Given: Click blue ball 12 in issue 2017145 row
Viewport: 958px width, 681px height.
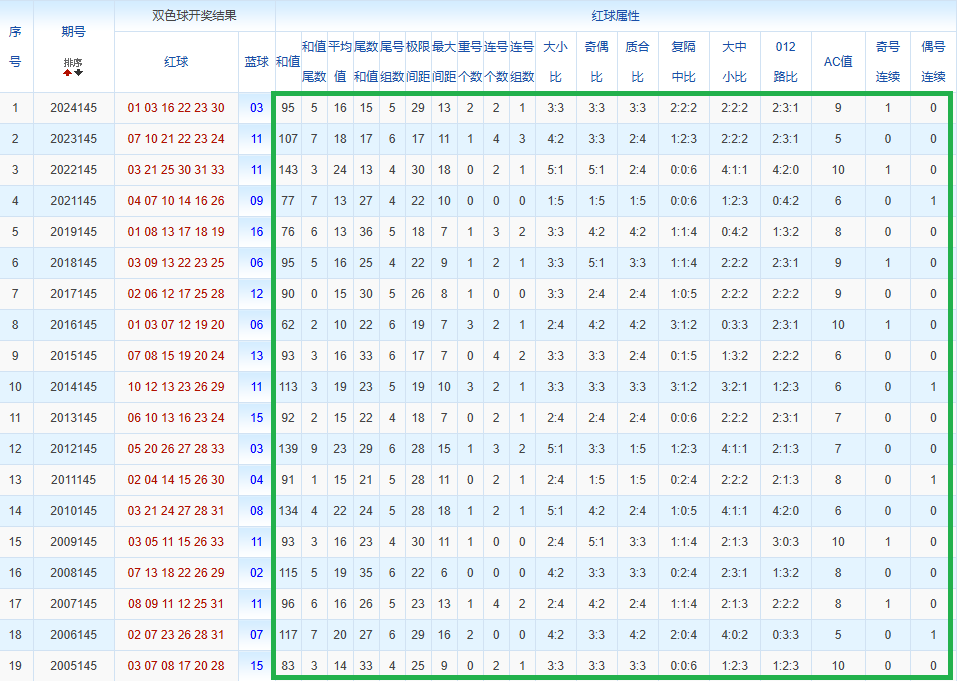Looking at the screenshot, I should (257, 294).
